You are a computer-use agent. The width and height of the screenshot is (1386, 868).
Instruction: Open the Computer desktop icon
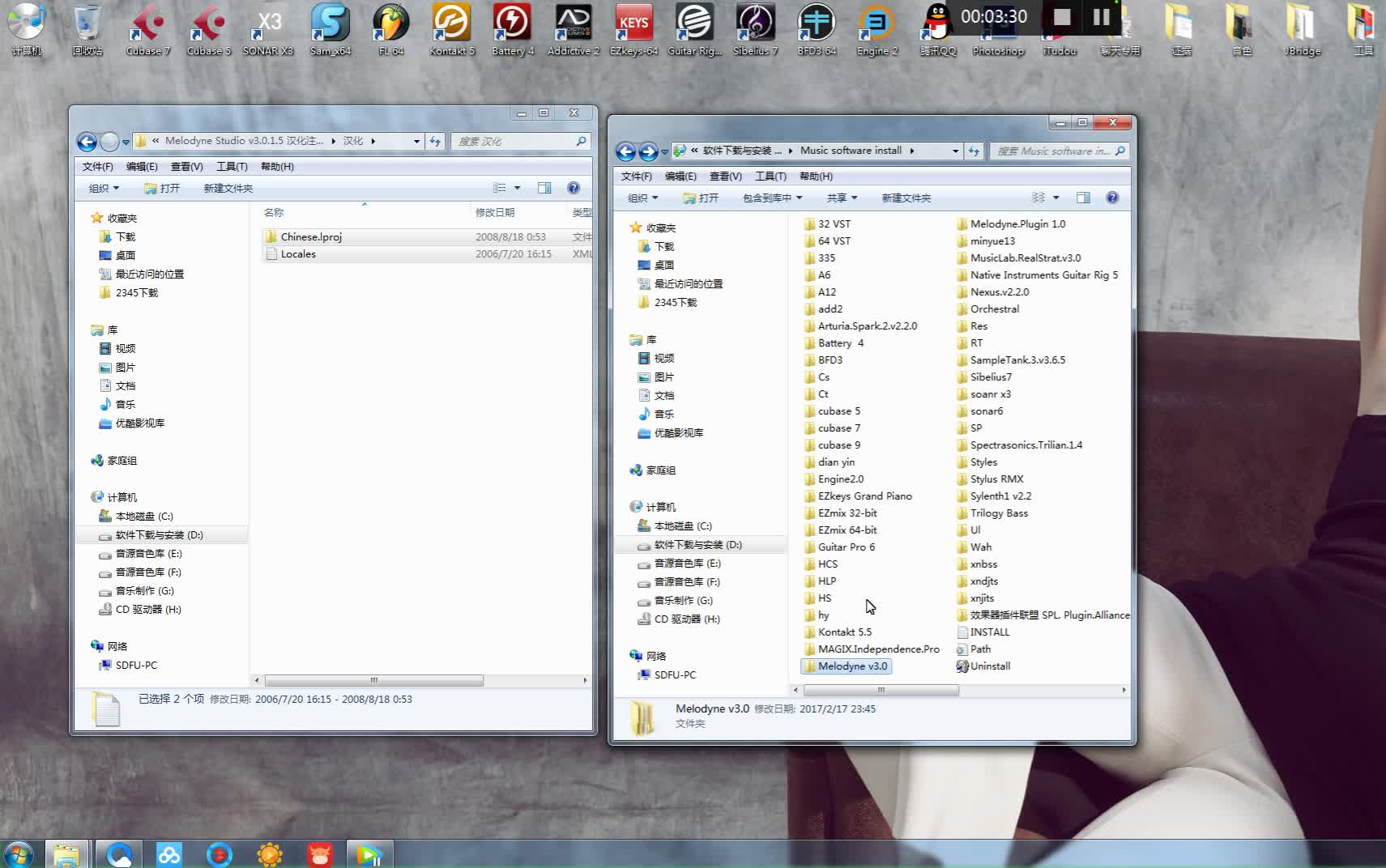click(27, 30)
